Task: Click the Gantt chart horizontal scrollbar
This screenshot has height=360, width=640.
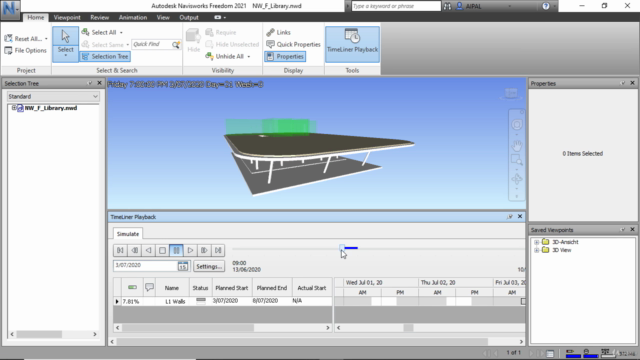Action: pyautogui.click(x=430, y=327)
